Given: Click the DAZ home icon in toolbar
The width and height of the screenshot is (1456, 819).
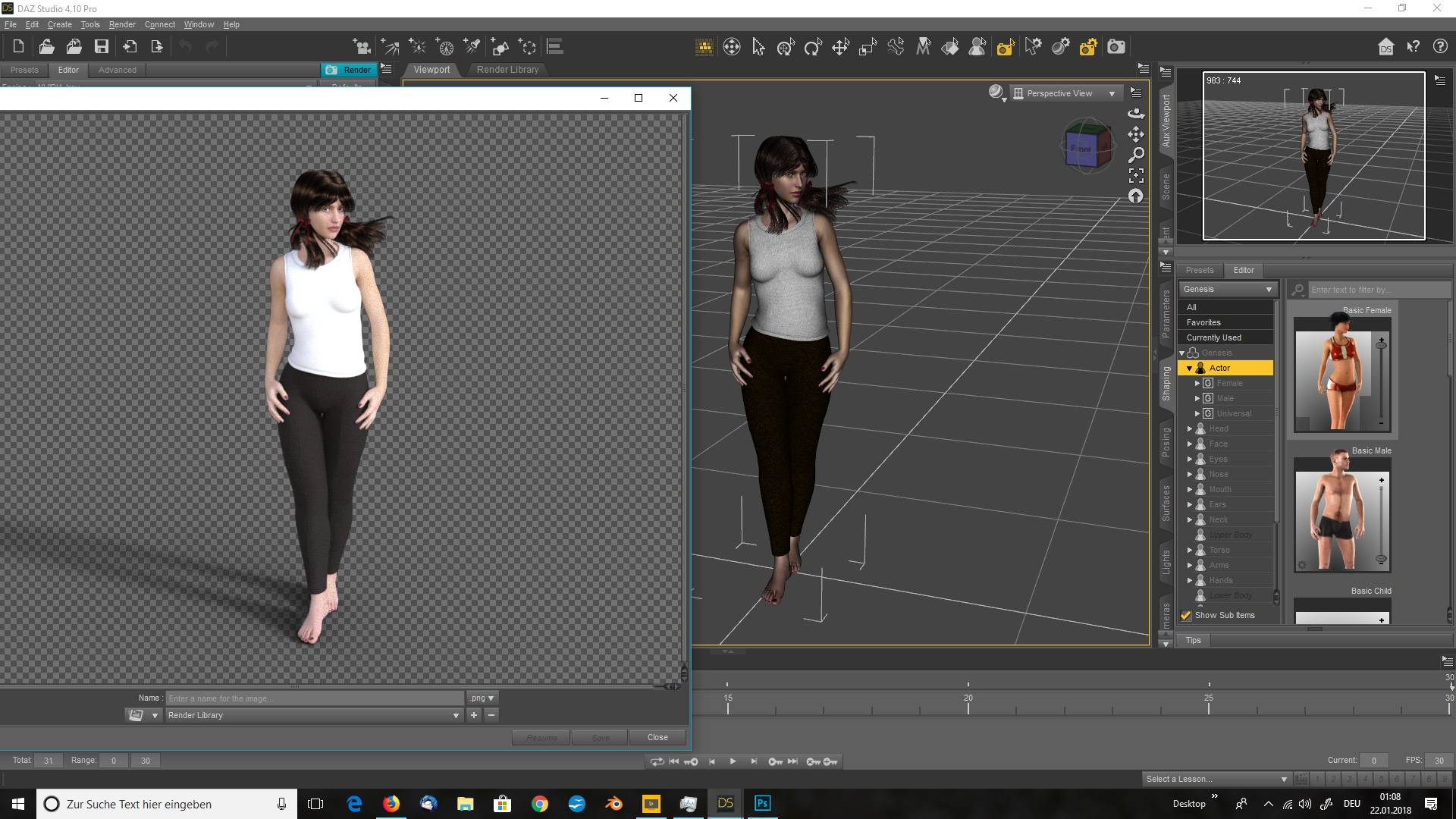Looking at the screenshot, I should click(x=1385, y=47).
